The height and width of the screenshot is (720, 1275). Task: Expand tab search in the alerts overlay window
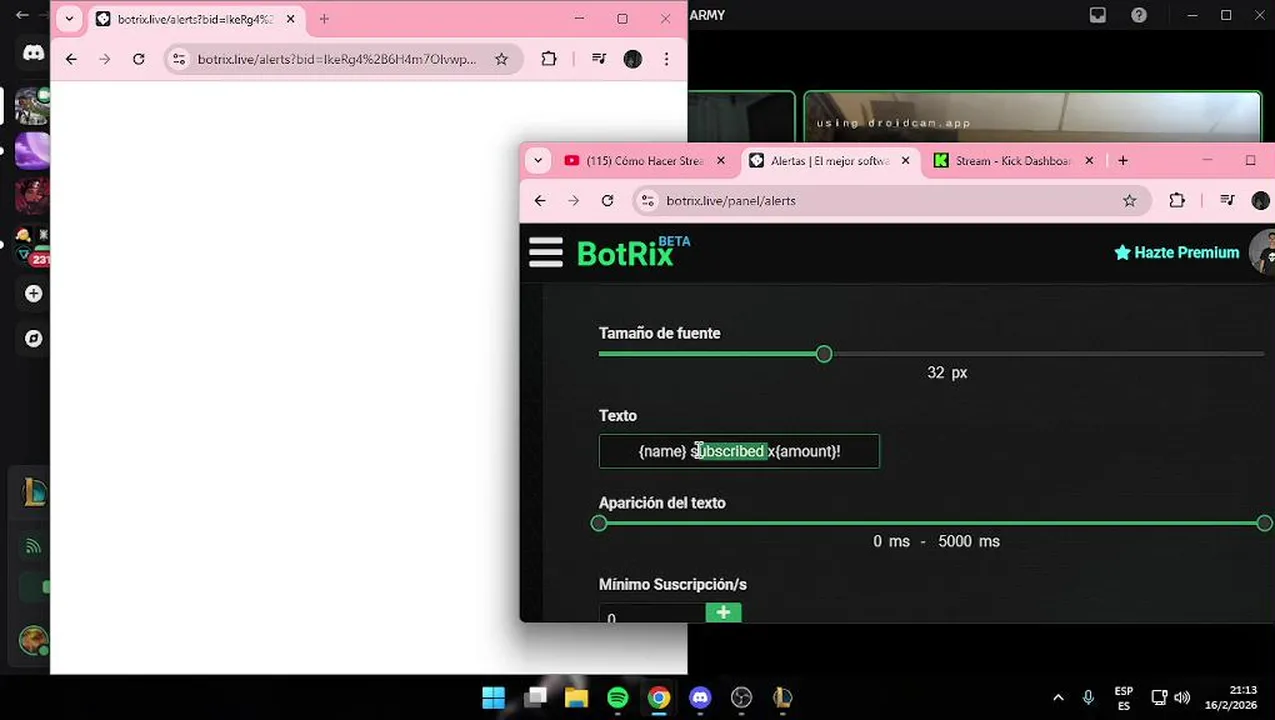point(69,19)
